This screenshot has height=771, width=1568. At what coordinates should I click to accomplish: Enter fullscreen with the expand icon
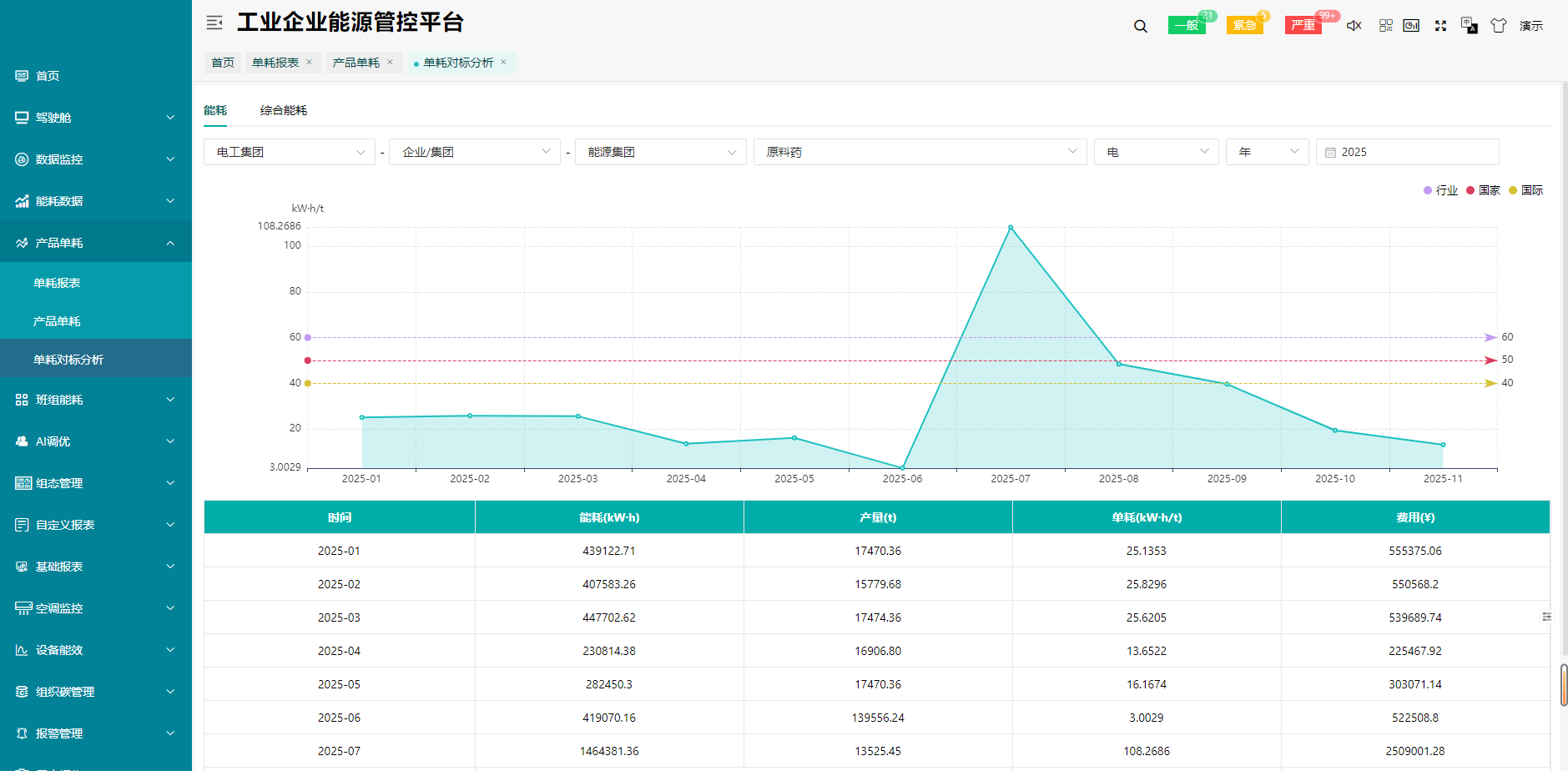[1440, 26]
